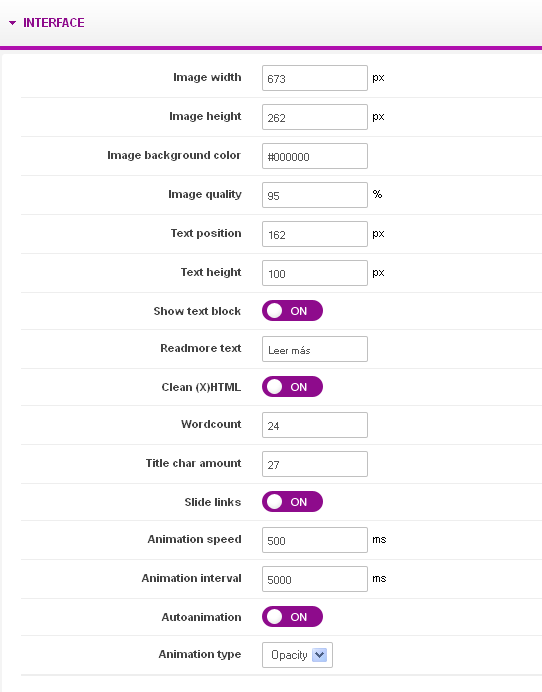This screenshot has width=542, height=692.
Task: Focus the Image width input field
Action: (315, 78)
